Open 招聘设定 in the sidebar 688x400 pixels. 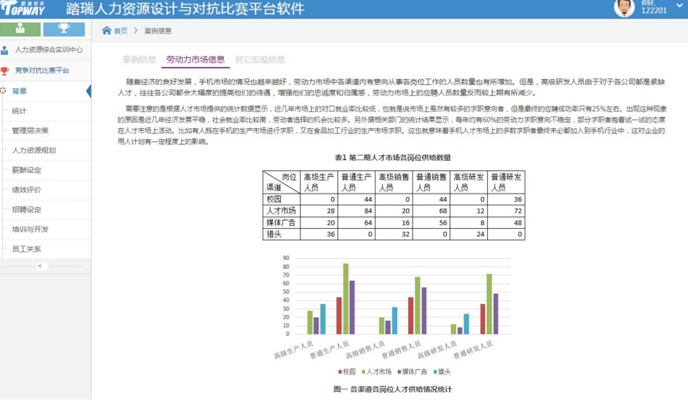pyautogui.click(x=27, y=209)
